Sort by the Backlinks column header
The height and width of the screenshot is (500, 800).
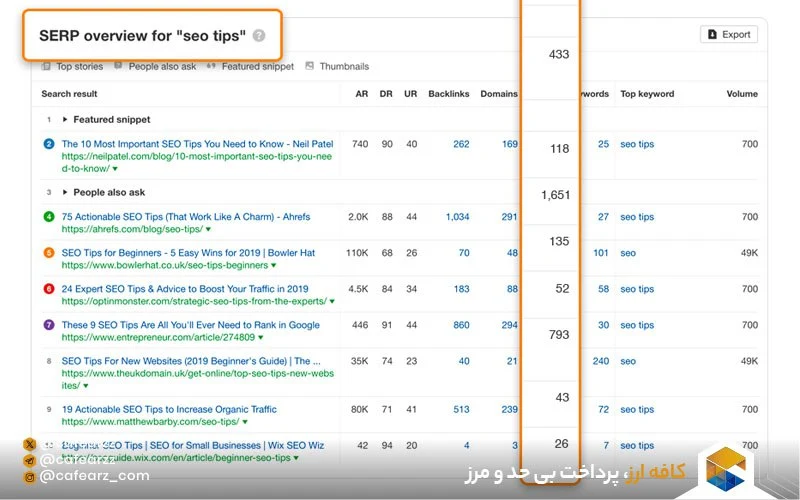pos(448,94)
